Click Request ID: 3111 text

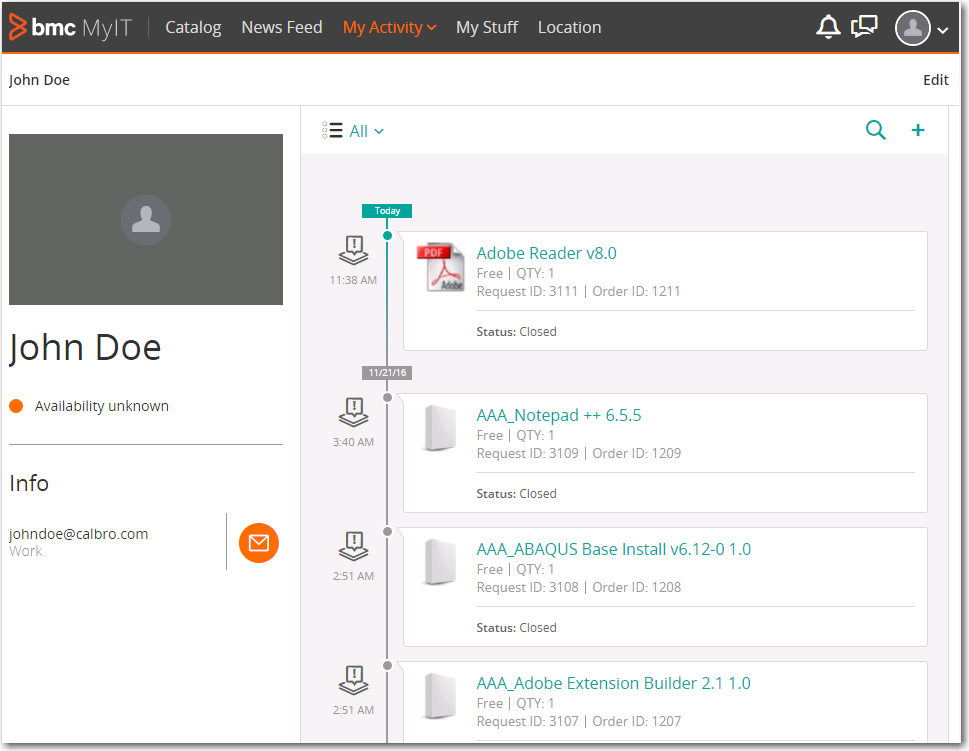(527, 291)
